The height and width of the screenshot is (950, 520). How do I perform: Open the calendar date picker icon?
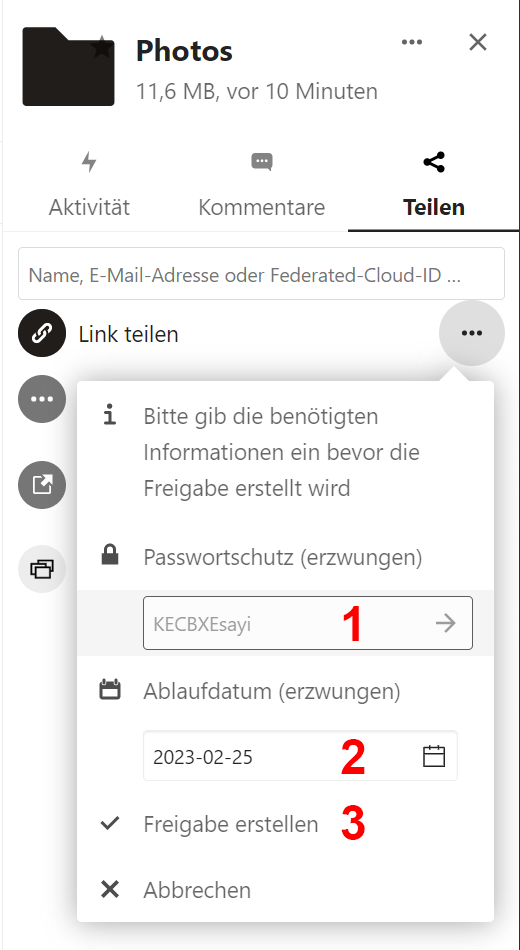tap(434, 757)
